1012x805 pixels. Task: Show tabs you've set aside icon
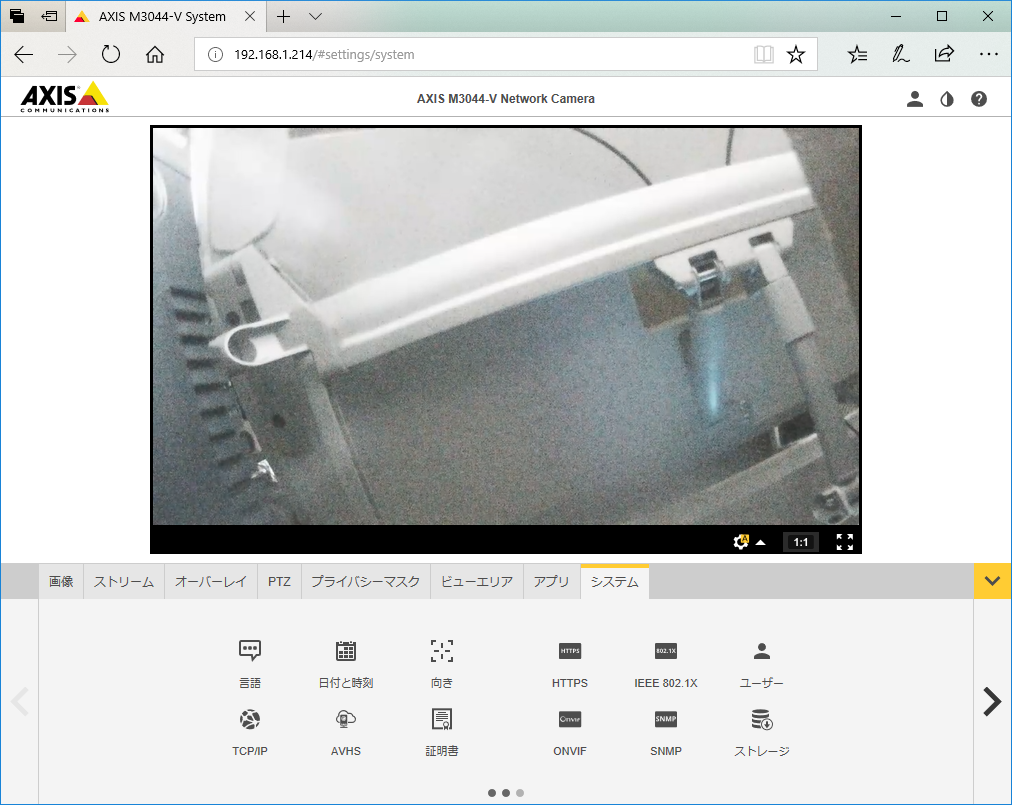tap(17, 16)
